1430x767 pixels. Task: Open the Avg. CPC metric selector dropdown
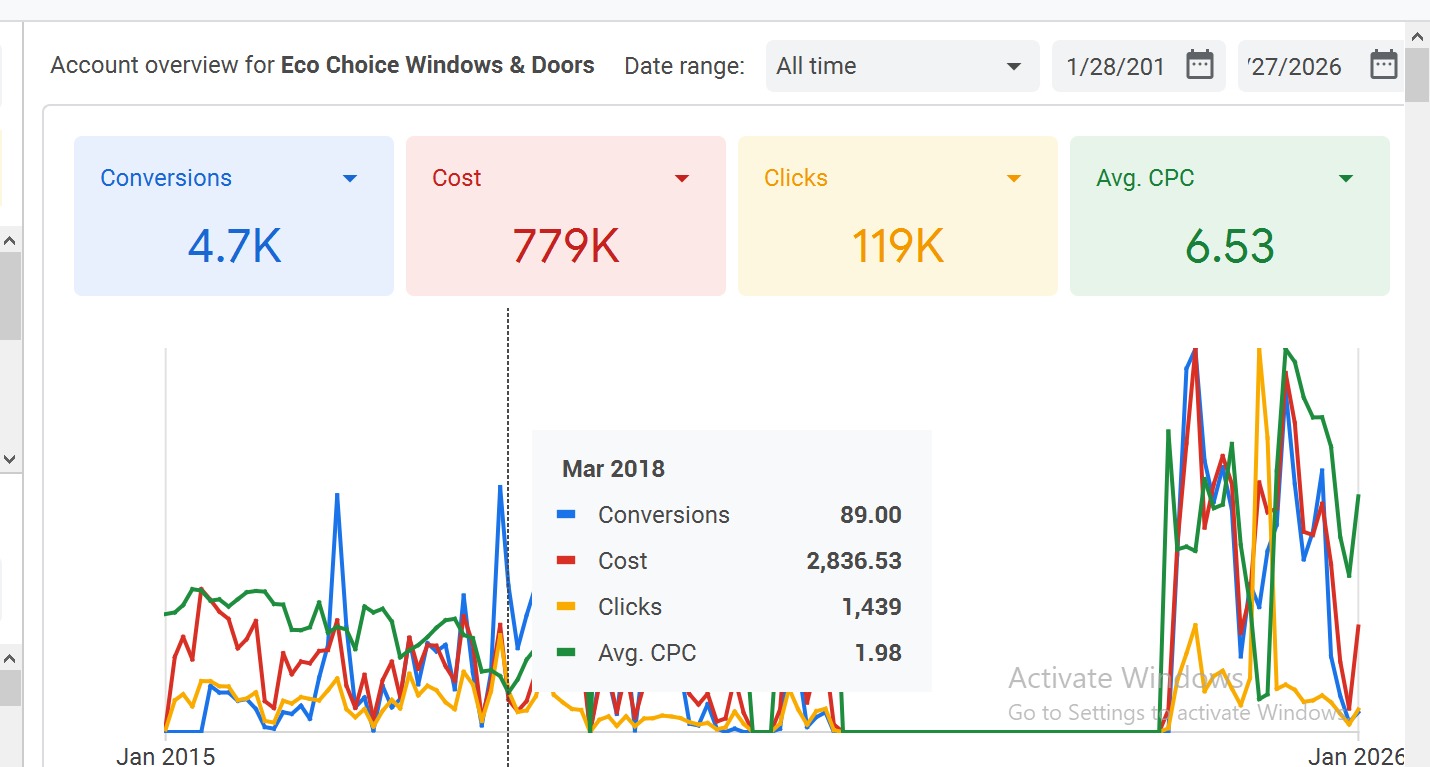1346,177
